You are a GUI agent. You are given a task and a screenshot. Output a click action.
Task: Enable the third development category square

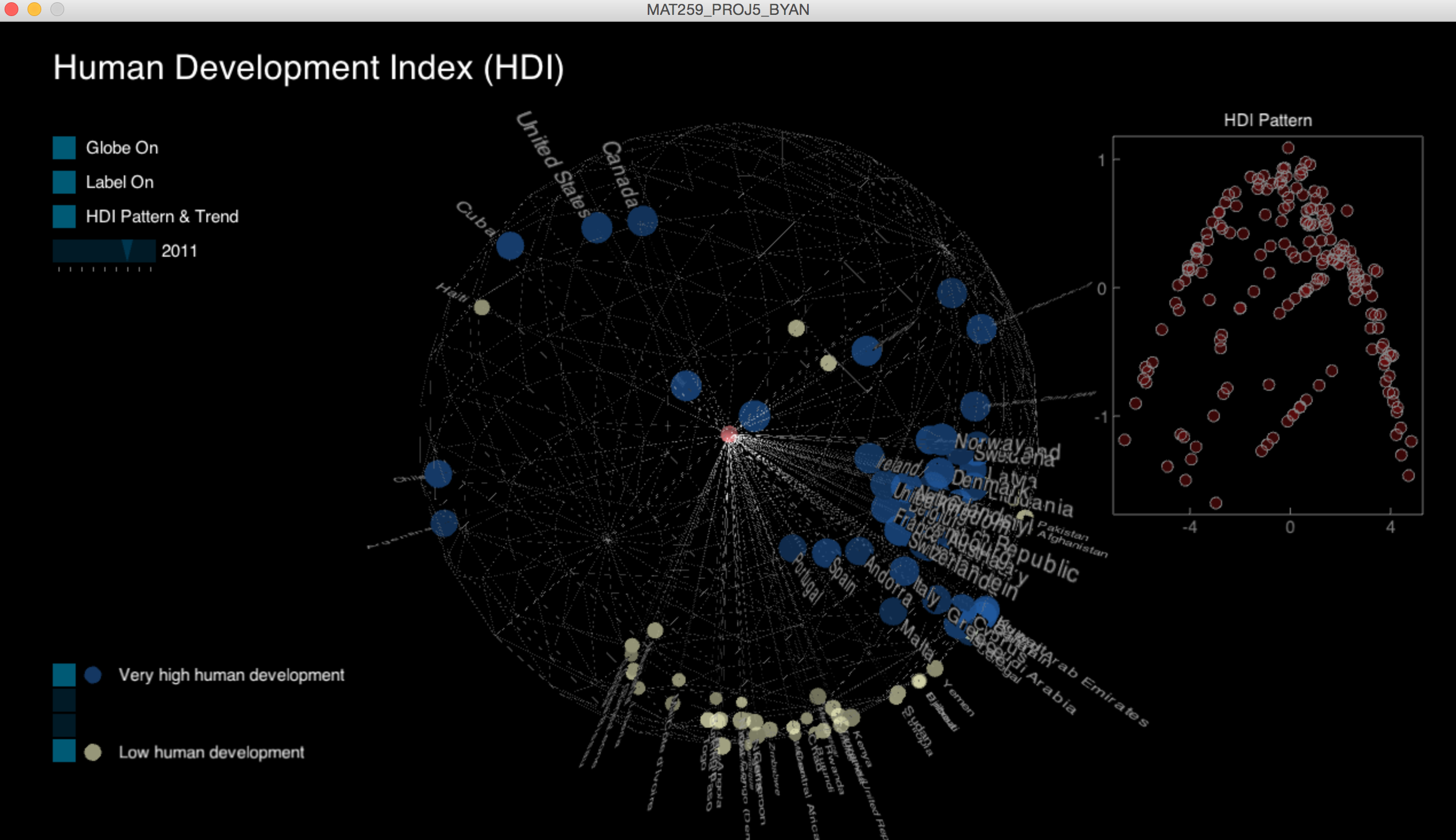[64, 725]
